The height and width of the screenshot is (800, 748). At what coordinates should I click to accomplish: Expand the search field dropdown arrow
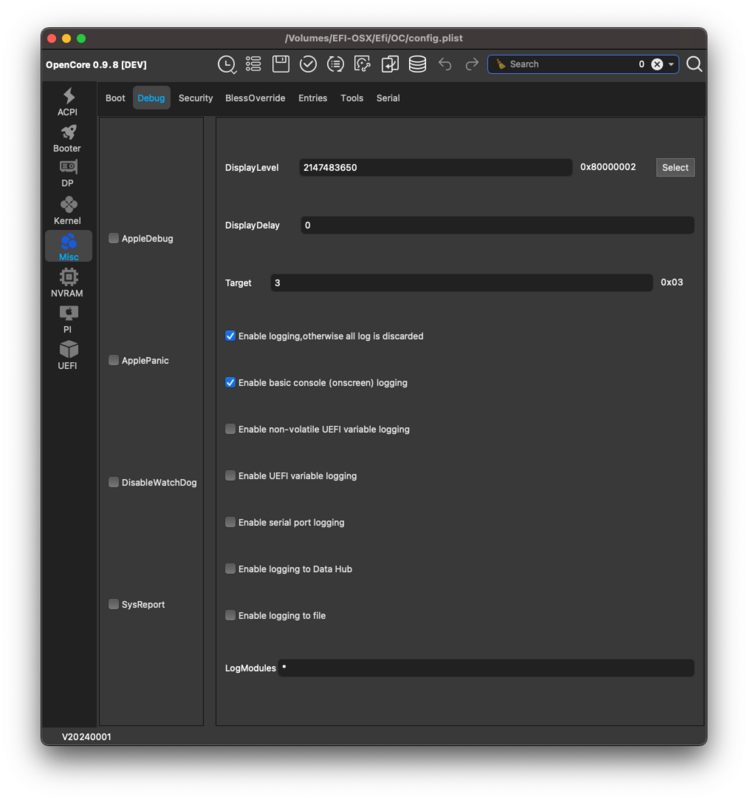tap(672, 64)
